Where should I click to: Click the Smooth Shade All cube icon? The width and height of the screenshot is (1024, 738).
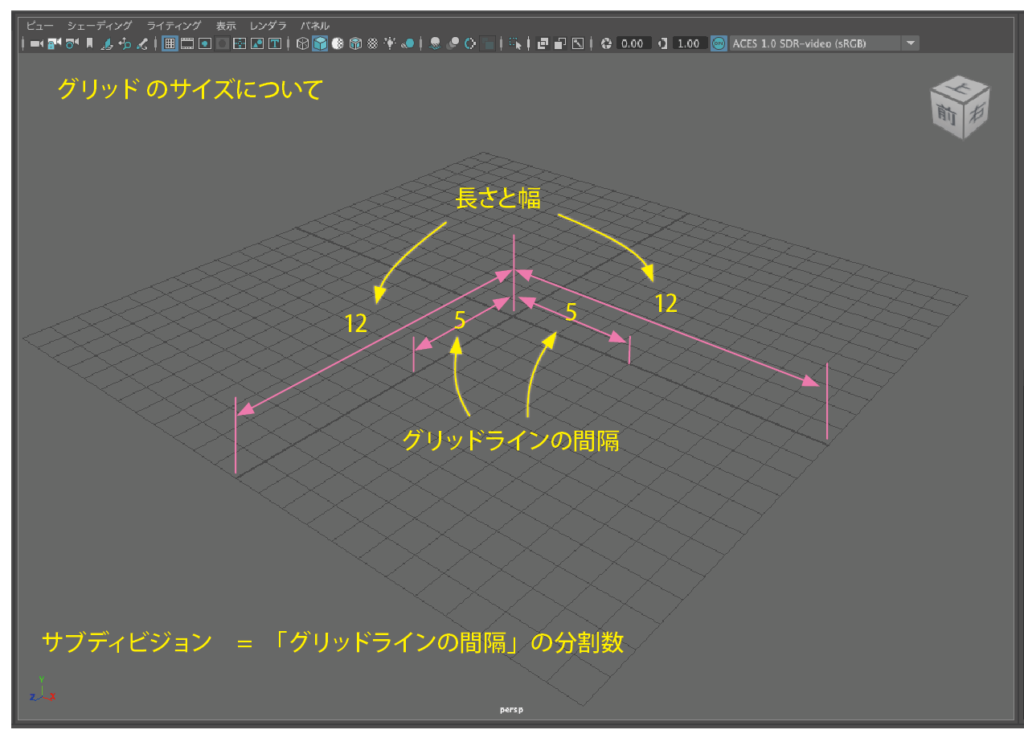320,44
